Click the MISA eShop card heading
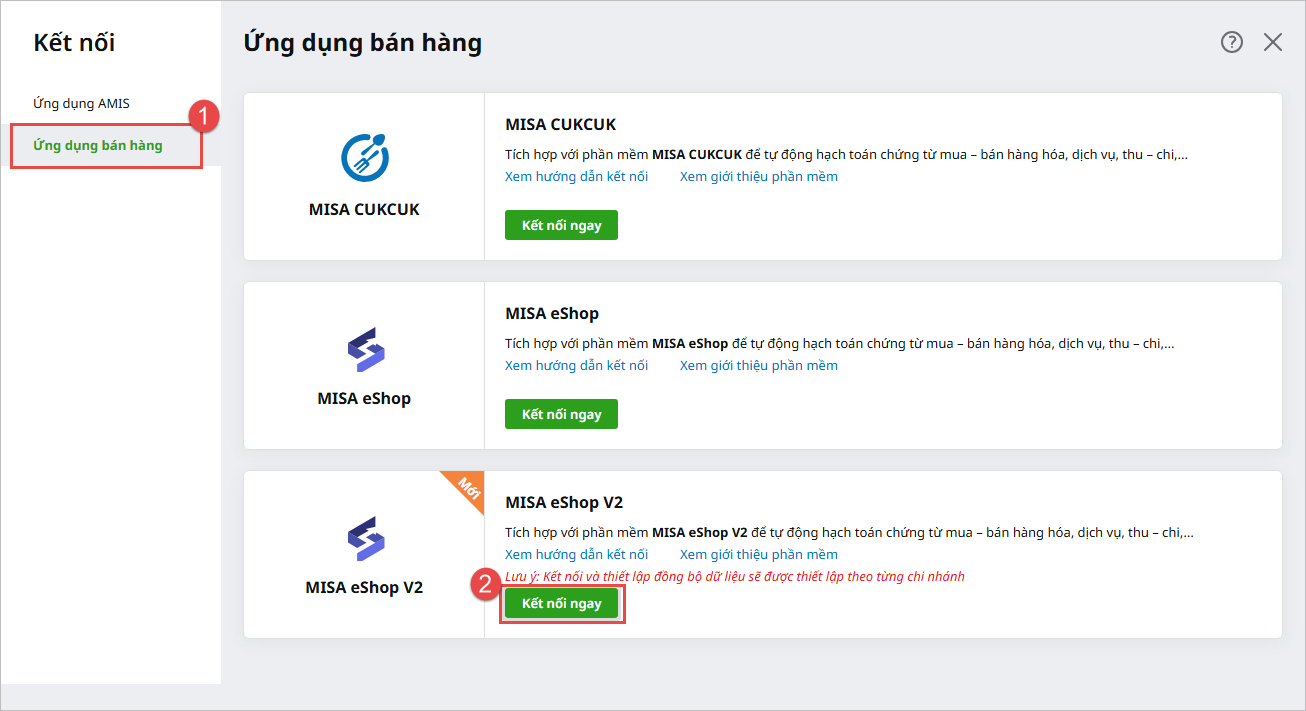Image resolution: width=1306 pixels, height=711 pixels. [552, 314]
